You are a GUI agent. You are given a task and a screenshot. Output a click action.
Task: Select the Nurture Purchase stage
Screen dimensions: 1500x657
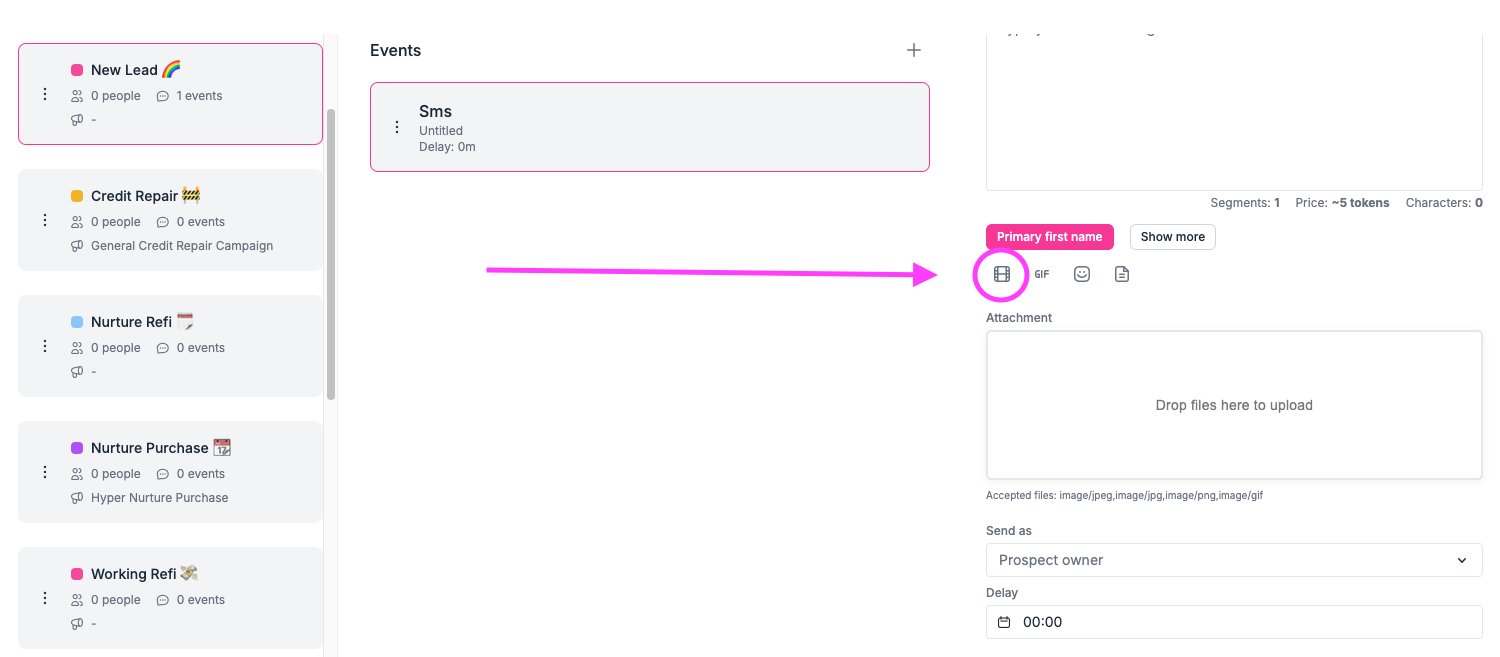180,472
